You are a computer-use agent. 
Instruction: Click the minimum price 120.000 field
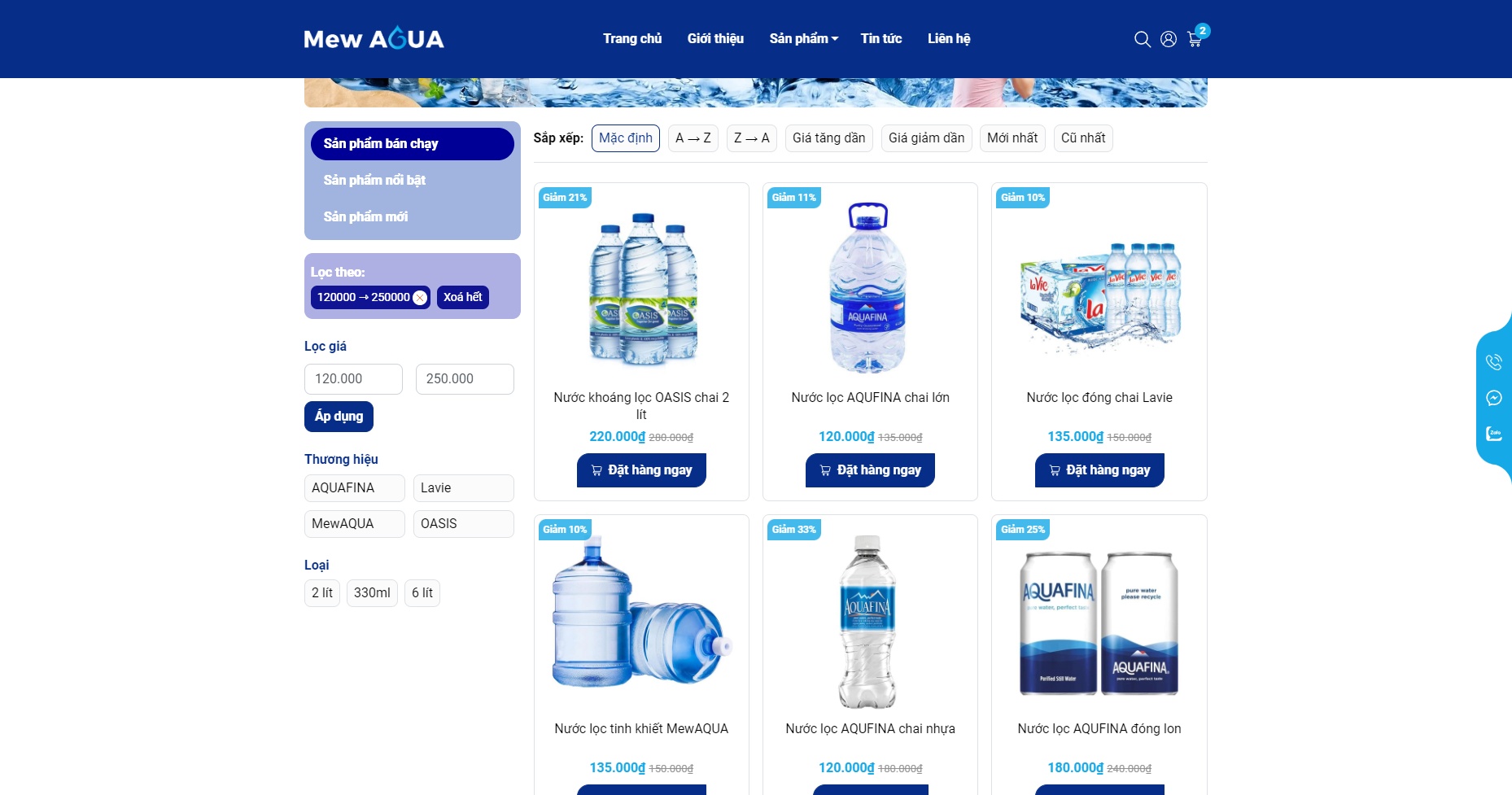tap(353, 379)
